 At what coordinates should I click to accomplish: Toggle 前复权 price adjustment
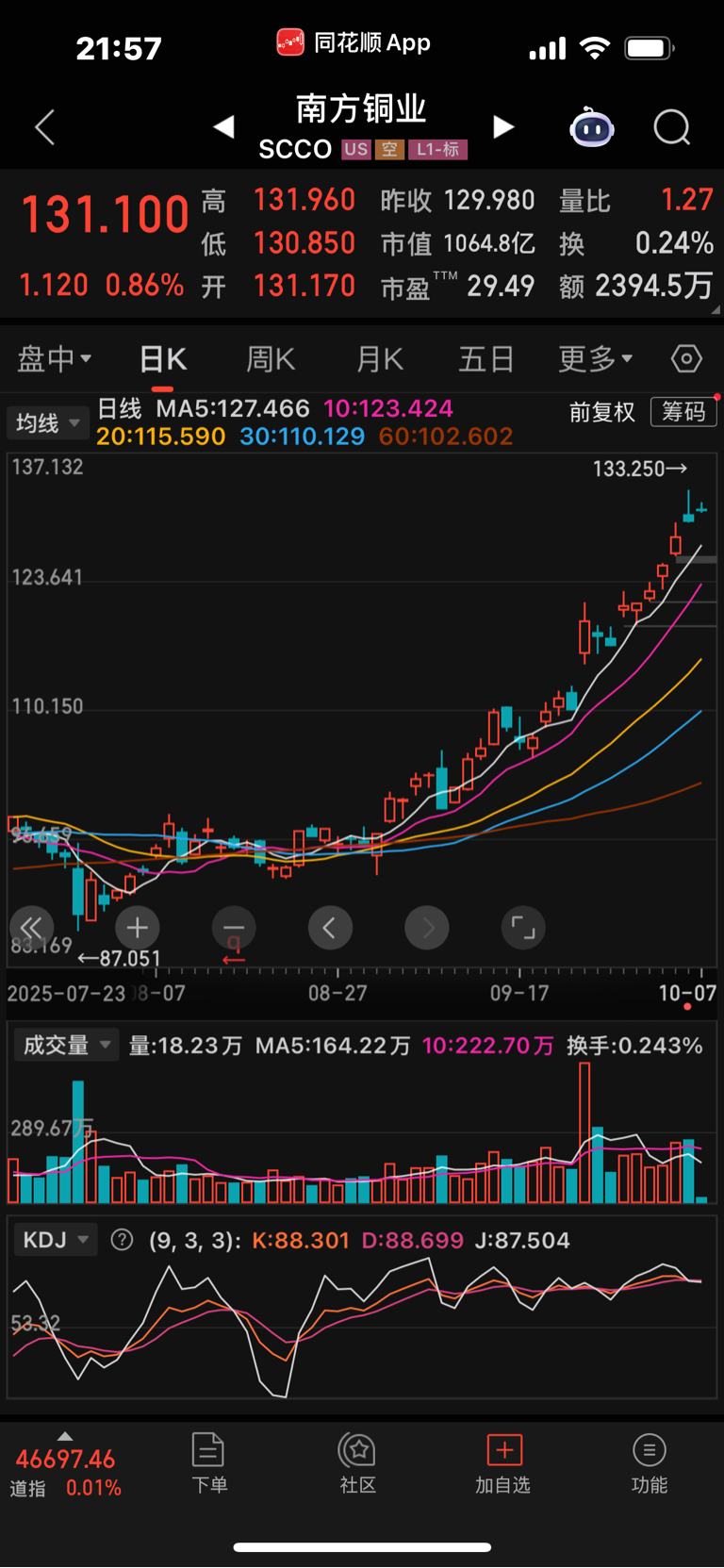[x=602, y=412]
